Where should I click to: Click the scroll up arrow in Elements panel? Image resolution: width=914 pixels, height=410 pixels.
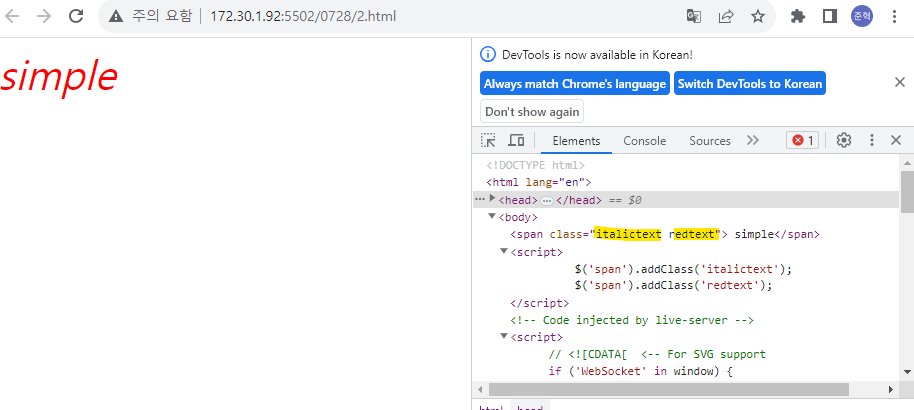point(907,164)
